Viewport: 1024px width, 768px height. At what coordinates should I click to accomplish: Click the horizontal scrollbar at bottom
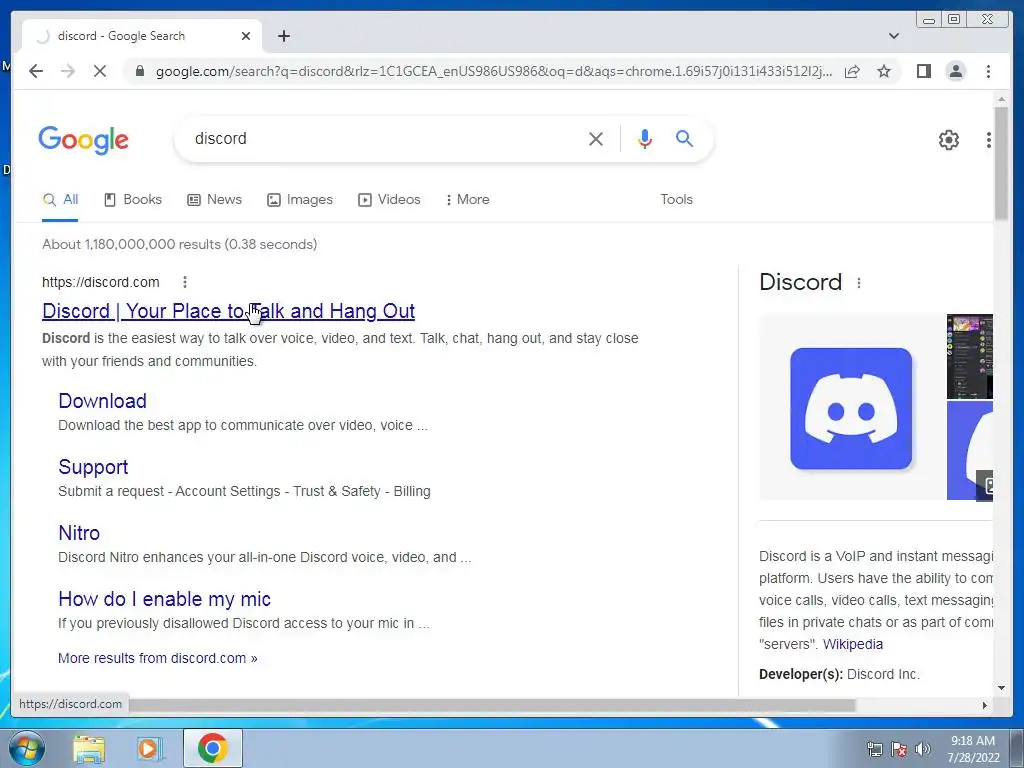[491, 705]
